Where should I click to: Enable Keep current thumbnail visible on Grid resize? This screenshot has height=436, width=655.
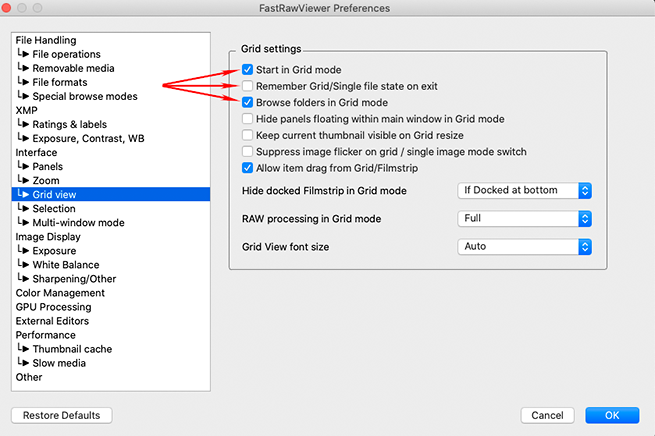[x=248, y=135]
